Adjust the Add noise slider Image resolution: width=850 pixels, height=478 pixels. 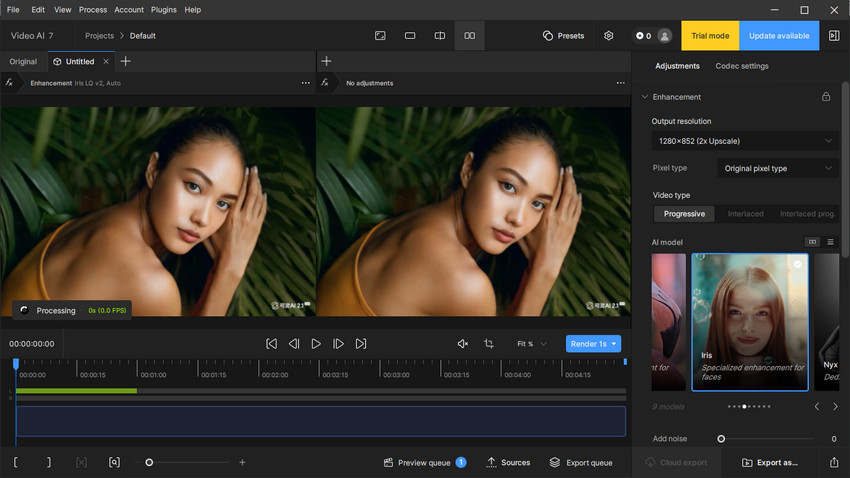pyautogui.click(x=721, y=438)
